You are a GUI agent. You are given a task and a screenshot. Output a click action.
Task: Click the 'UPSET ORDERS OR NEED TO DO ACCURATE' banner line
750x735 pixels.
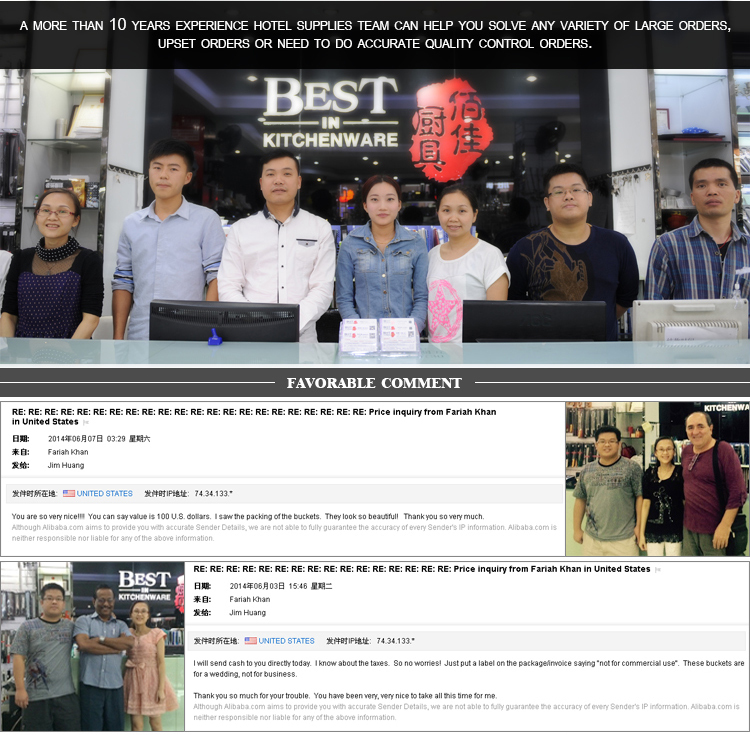pos(375,44)
